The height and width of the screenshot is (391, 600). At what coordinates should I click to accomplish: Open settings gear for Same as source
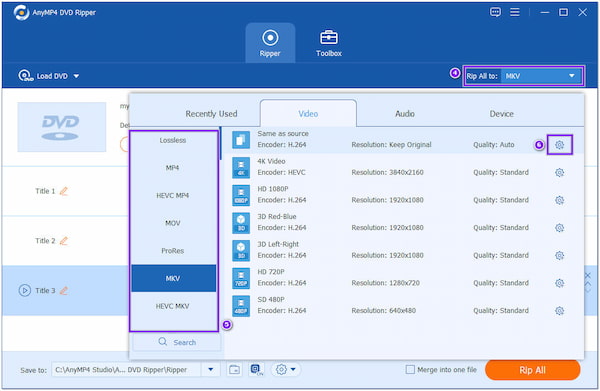tap(559, 145)
